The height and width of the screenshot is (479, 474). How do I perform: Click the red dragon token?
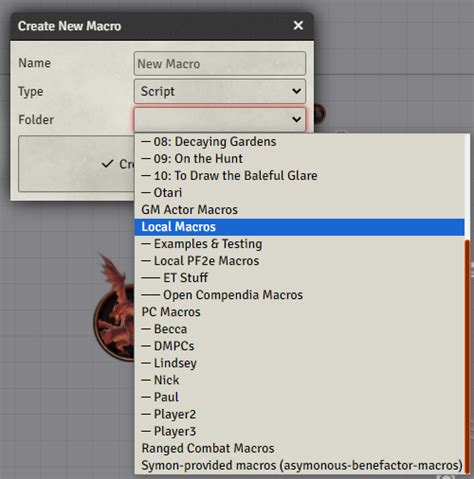pyautogui.click(x=114, y=308)
